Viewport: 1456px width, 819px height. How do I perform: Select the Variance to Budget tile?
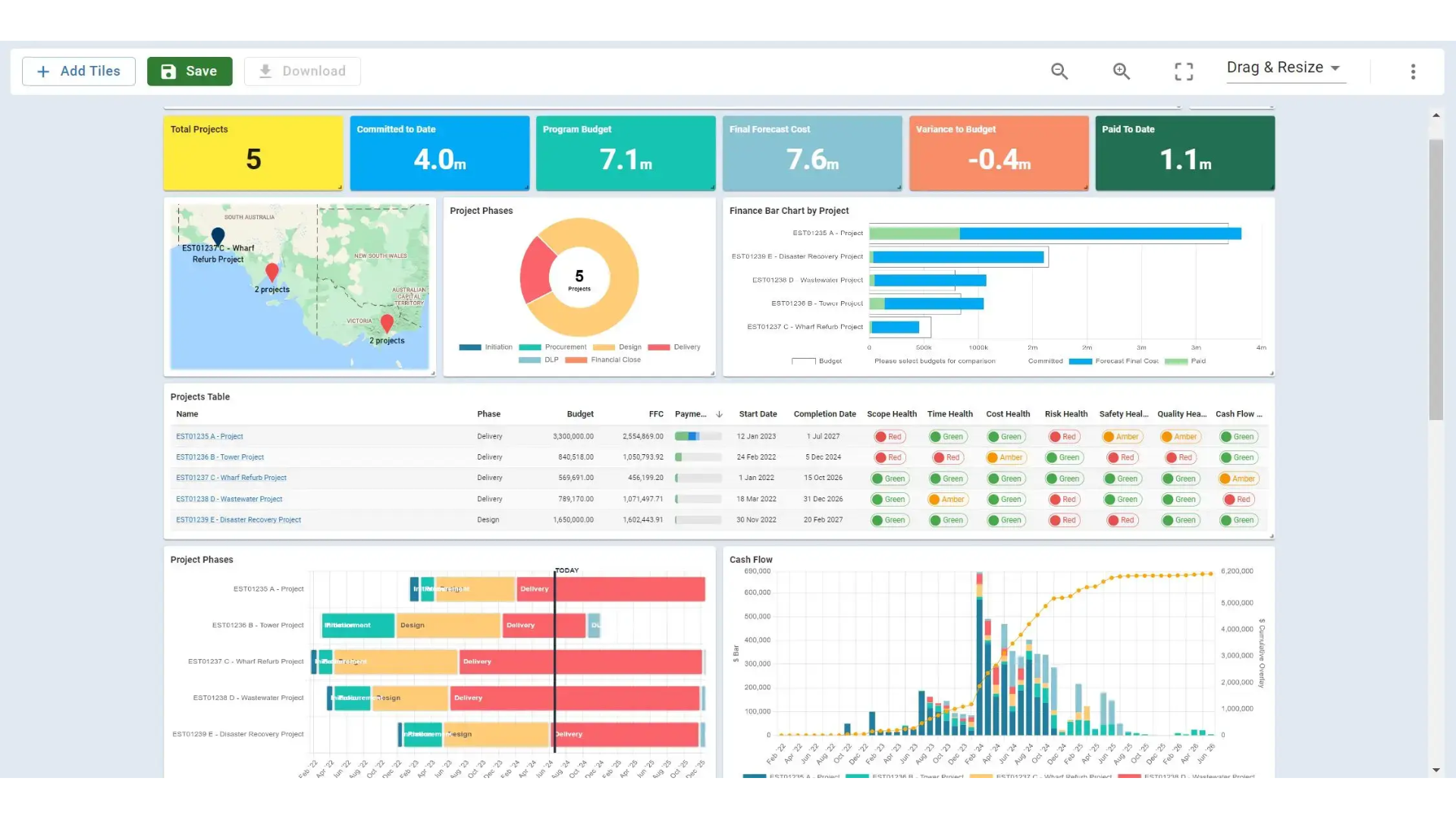[x=999, y=152]
